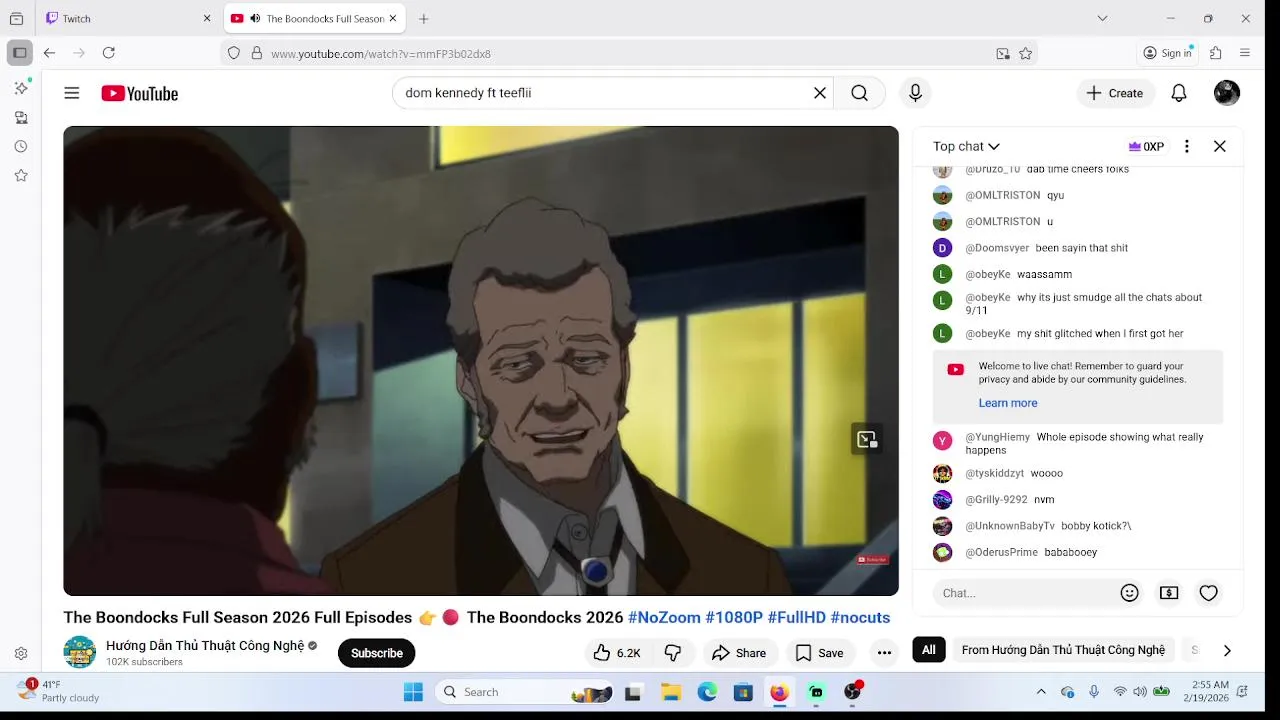This screenshot has height=720, width=1280.
Task: Open Hướng Dẫn Thủ Thuật Công Nghệ channel name
Action: coord(205,646)
